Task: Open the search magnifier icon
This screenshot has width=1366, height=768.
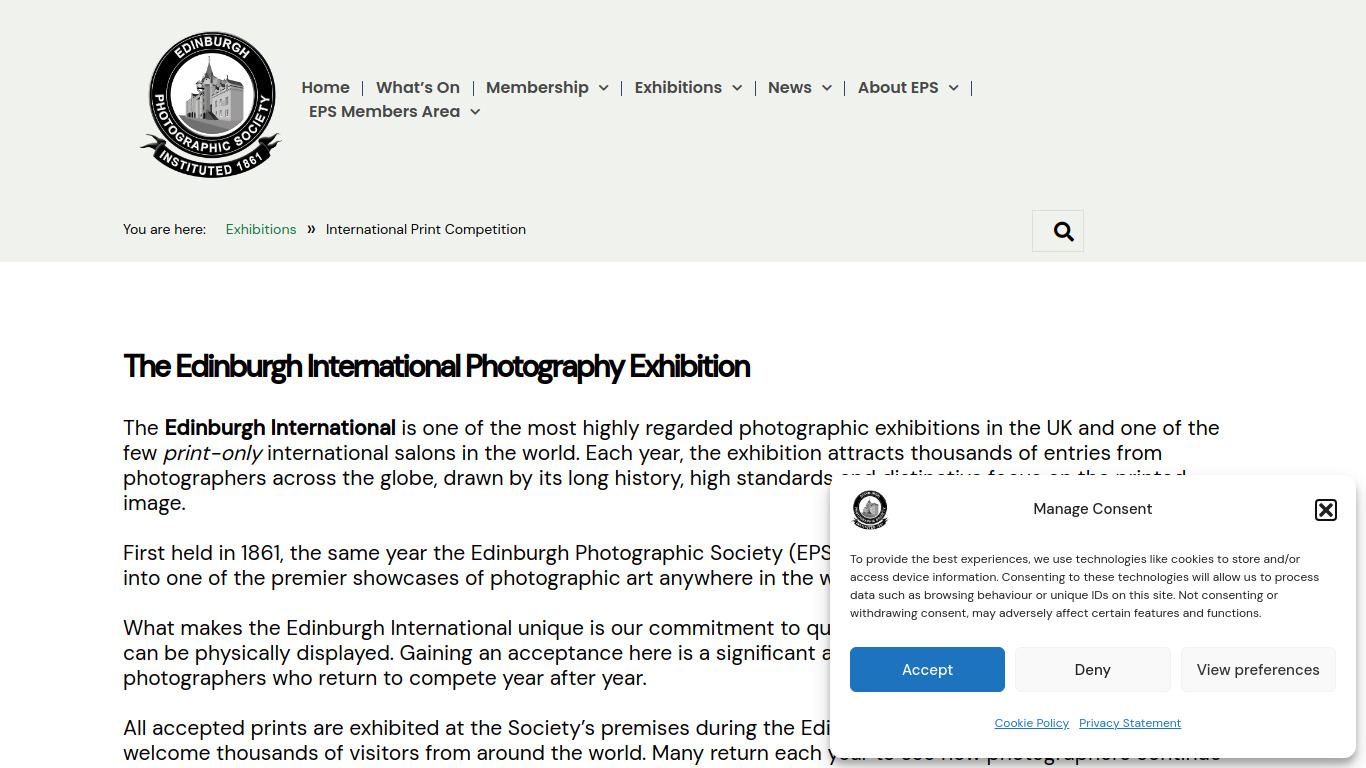Action: 1063,231
